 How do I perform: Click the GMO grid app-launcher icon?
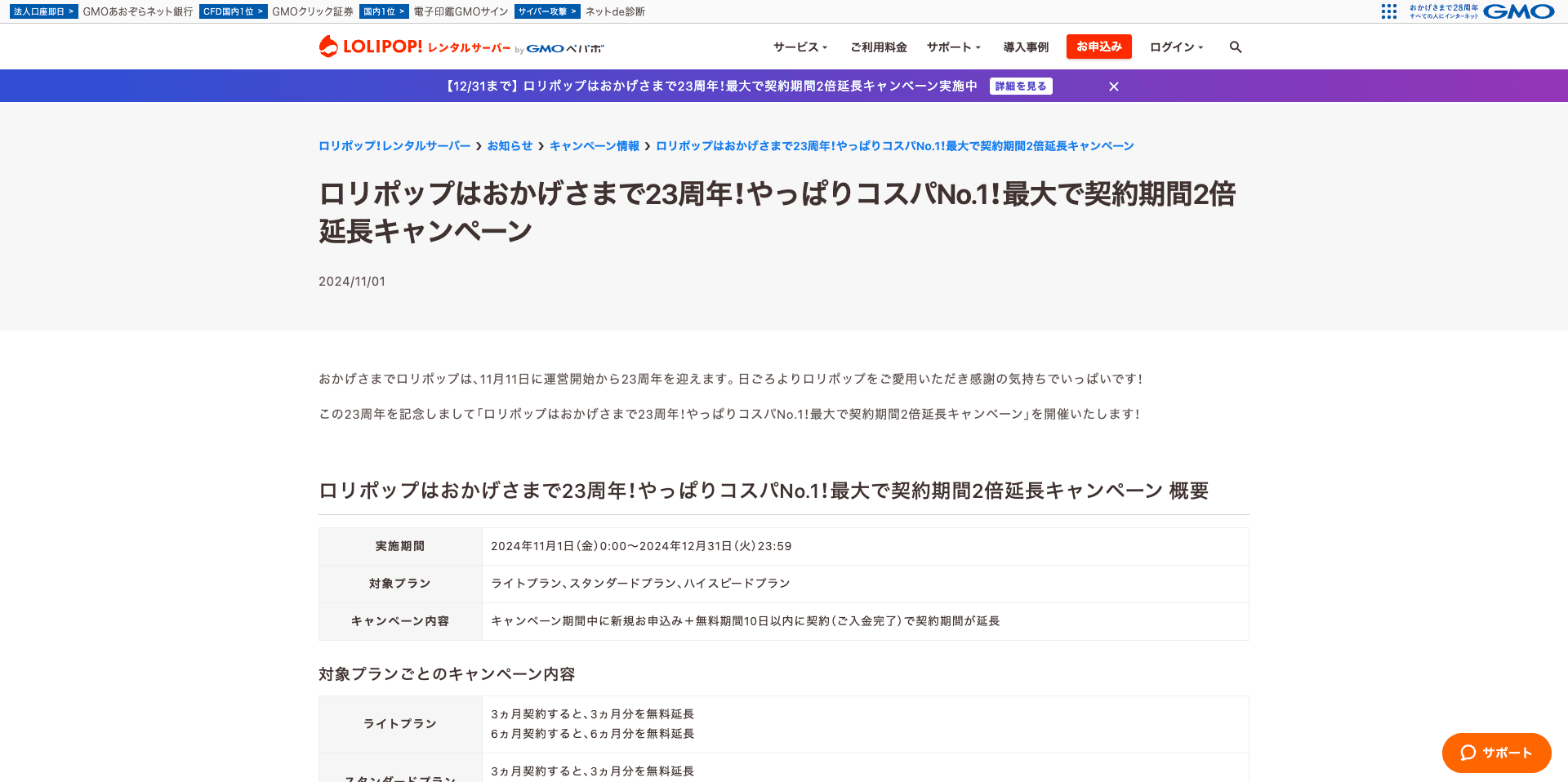[1388, 11]
